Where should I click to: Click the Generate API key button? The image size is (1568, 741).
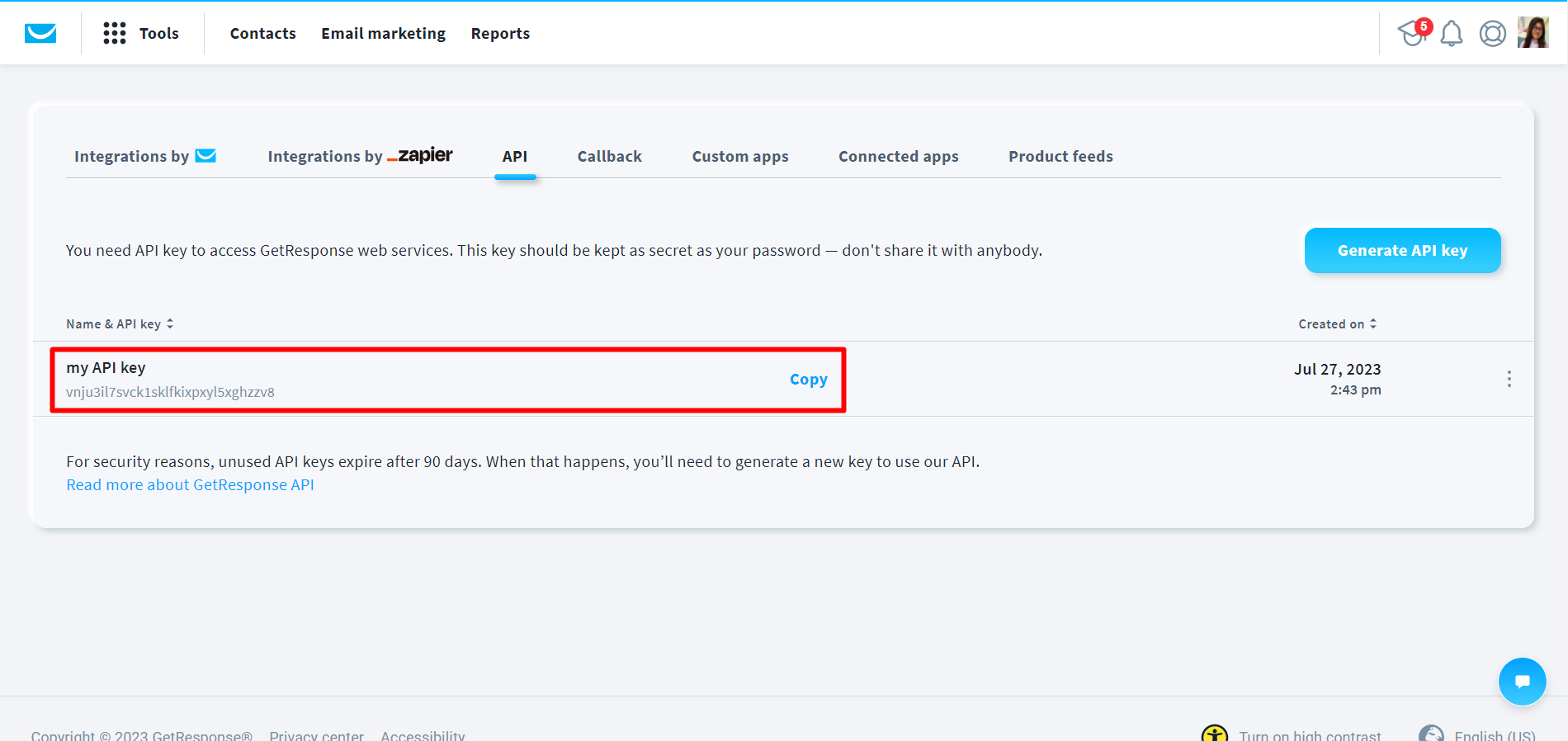[x=1403, y=250]
